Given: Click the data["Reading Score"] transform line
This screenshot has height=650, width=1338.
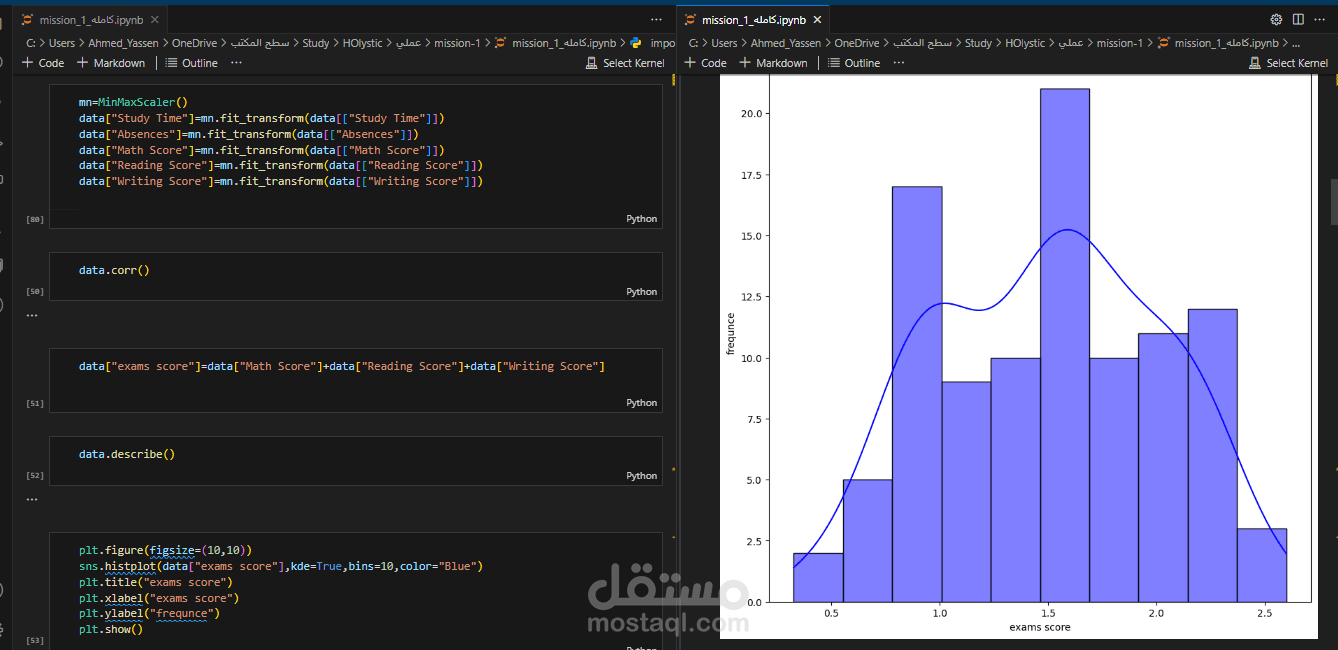Looking at the screenshot, I should coord(281,165).
